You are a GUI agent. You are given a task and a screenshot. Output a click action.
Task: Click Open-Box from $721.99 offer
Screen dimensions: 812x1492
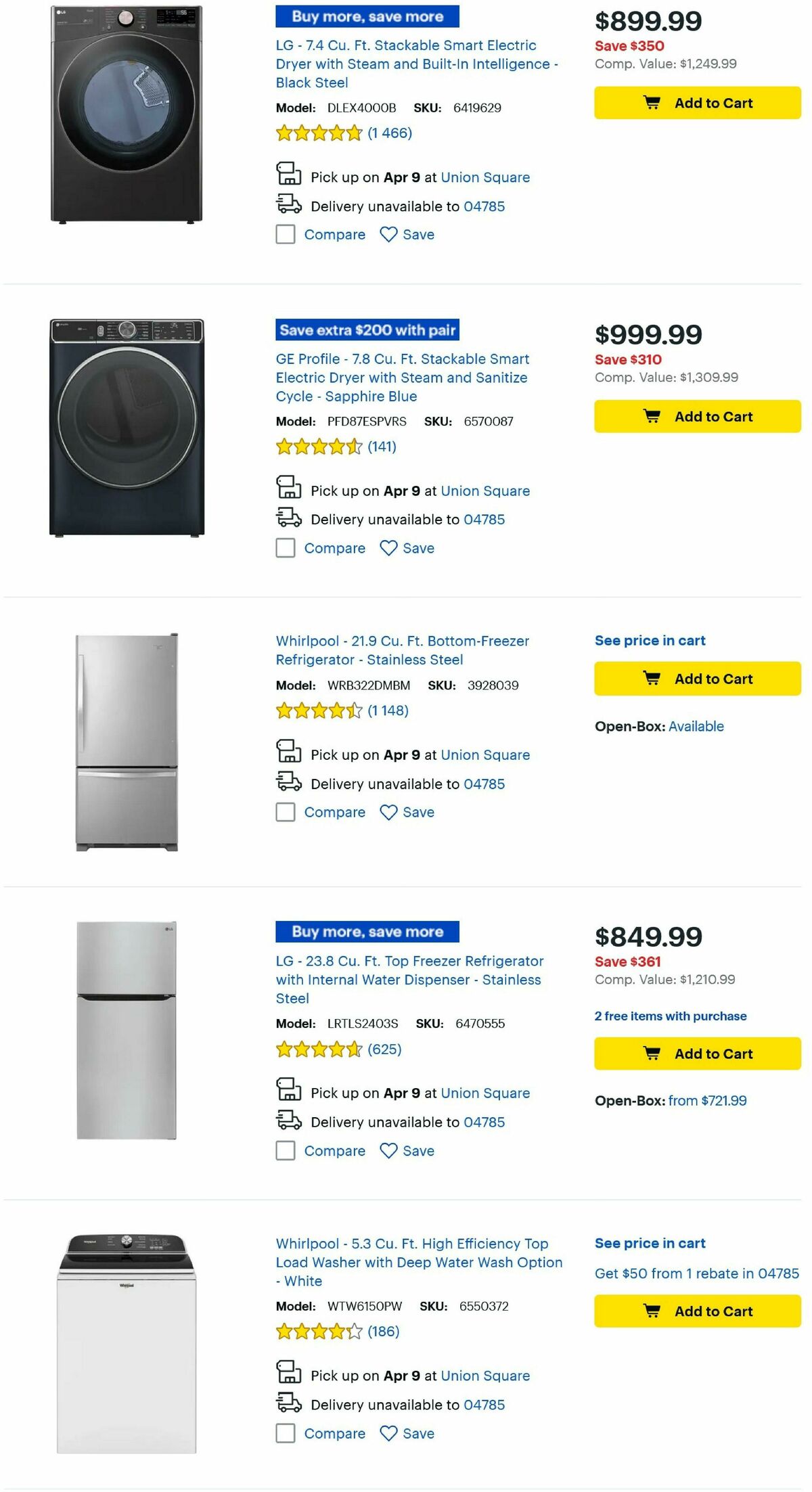(706, 1101)
